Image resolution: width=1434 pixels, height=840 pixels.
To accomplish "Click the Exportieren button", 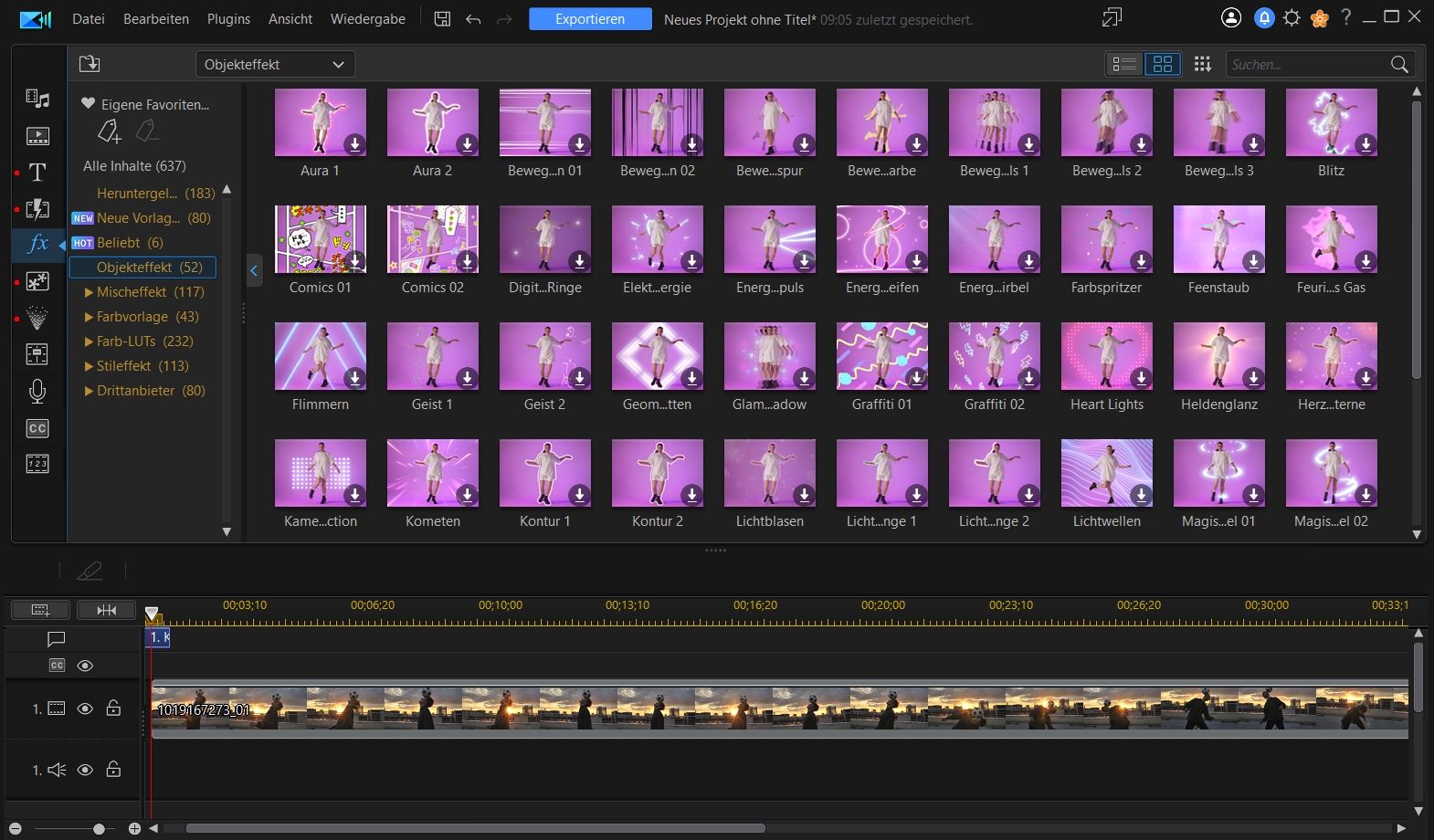I will [x=590, y=19].
